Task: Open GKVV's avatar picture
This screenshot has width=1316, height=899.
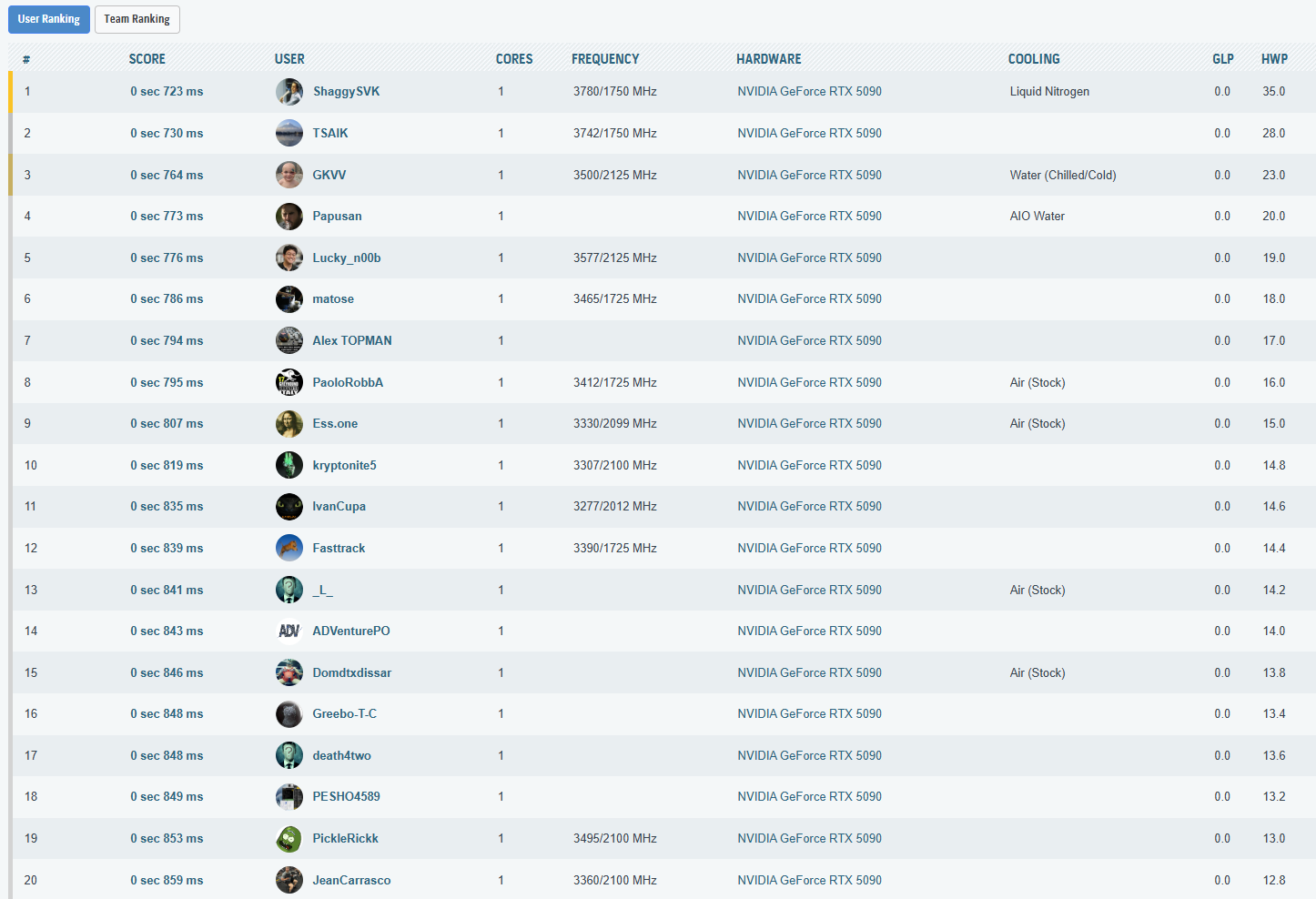Action: point(289,175)
